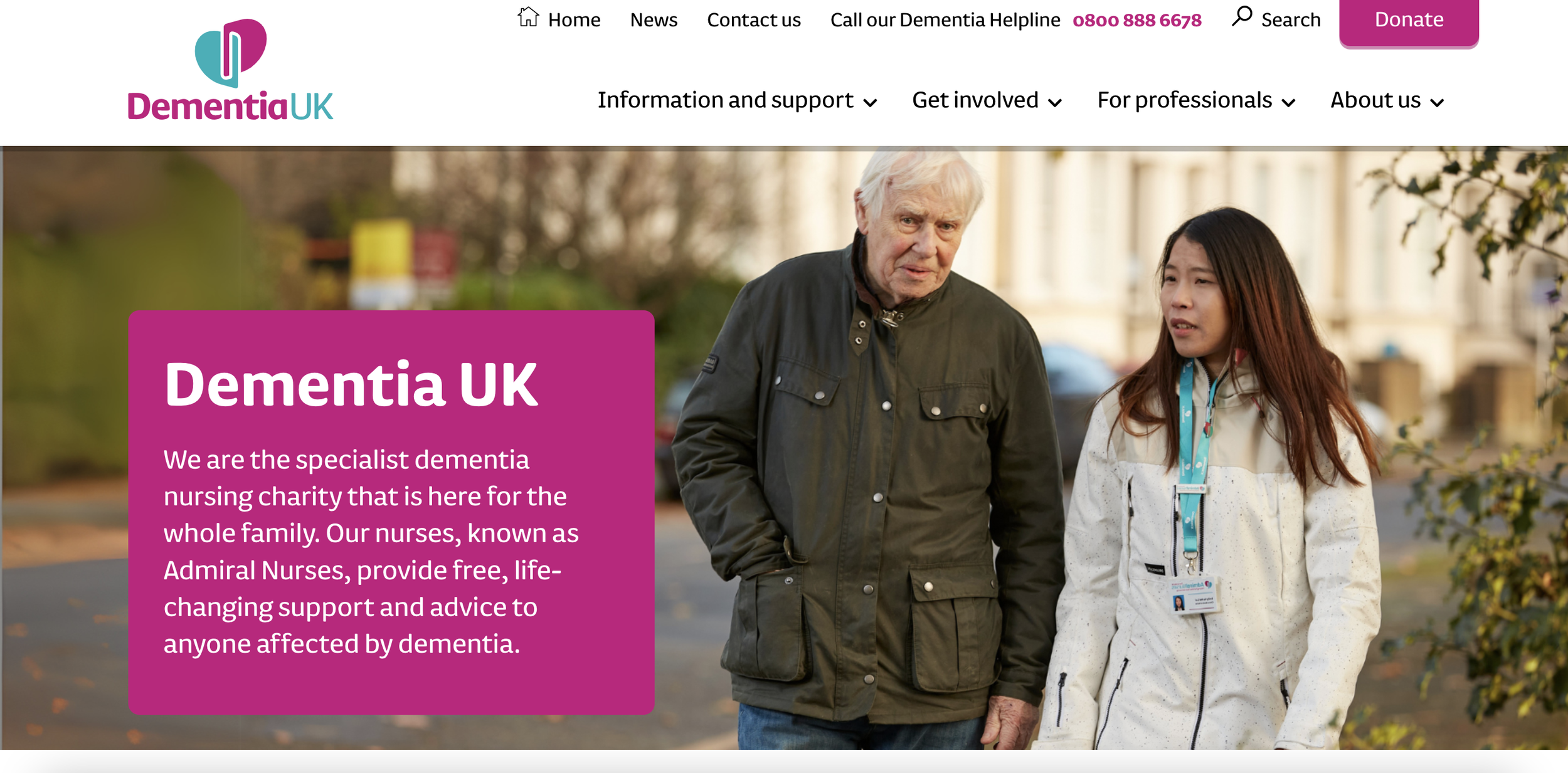Select the About us menu item

coord(1375,100)
